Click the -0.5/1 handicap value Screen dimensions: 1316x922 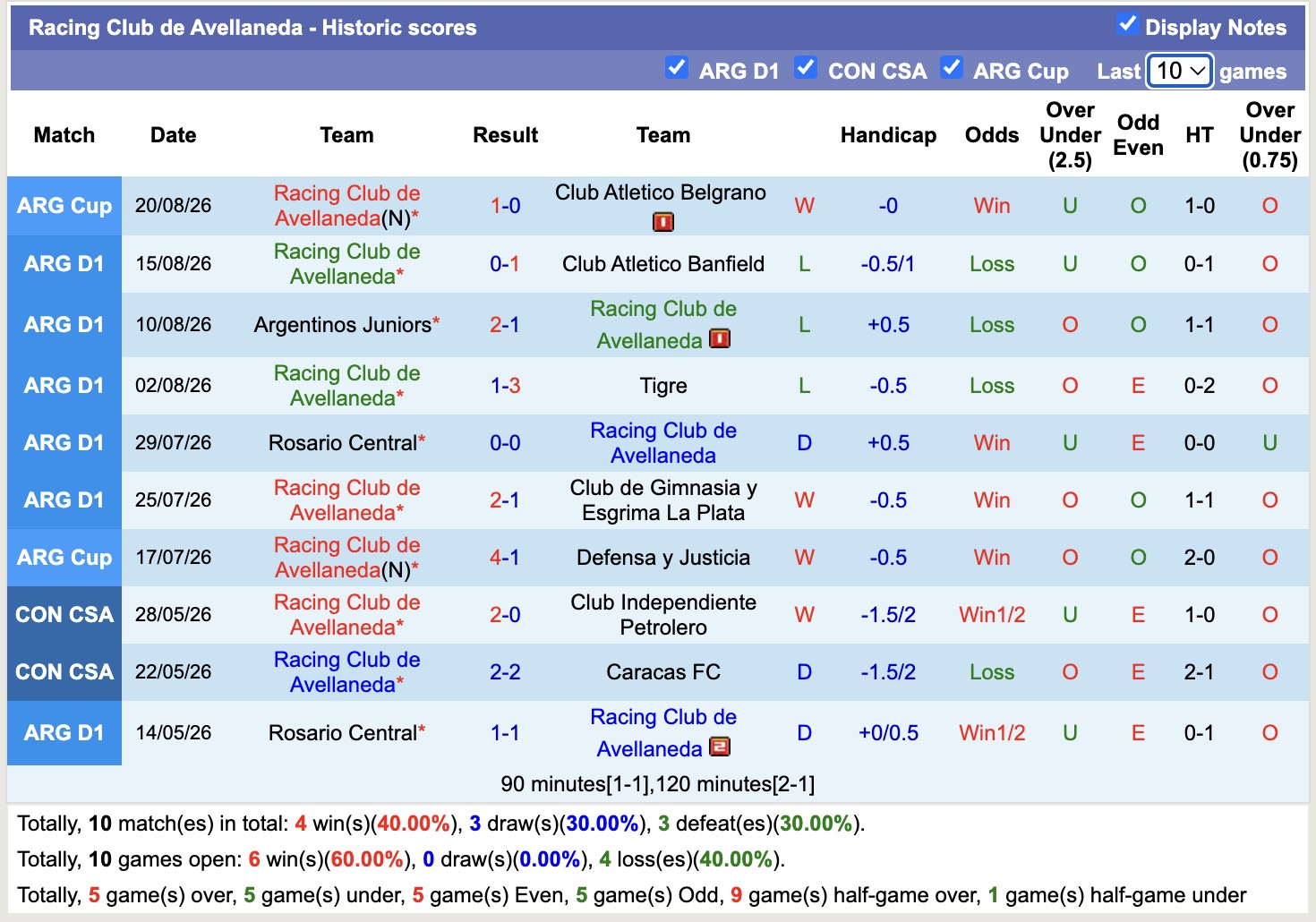(888, 264)
